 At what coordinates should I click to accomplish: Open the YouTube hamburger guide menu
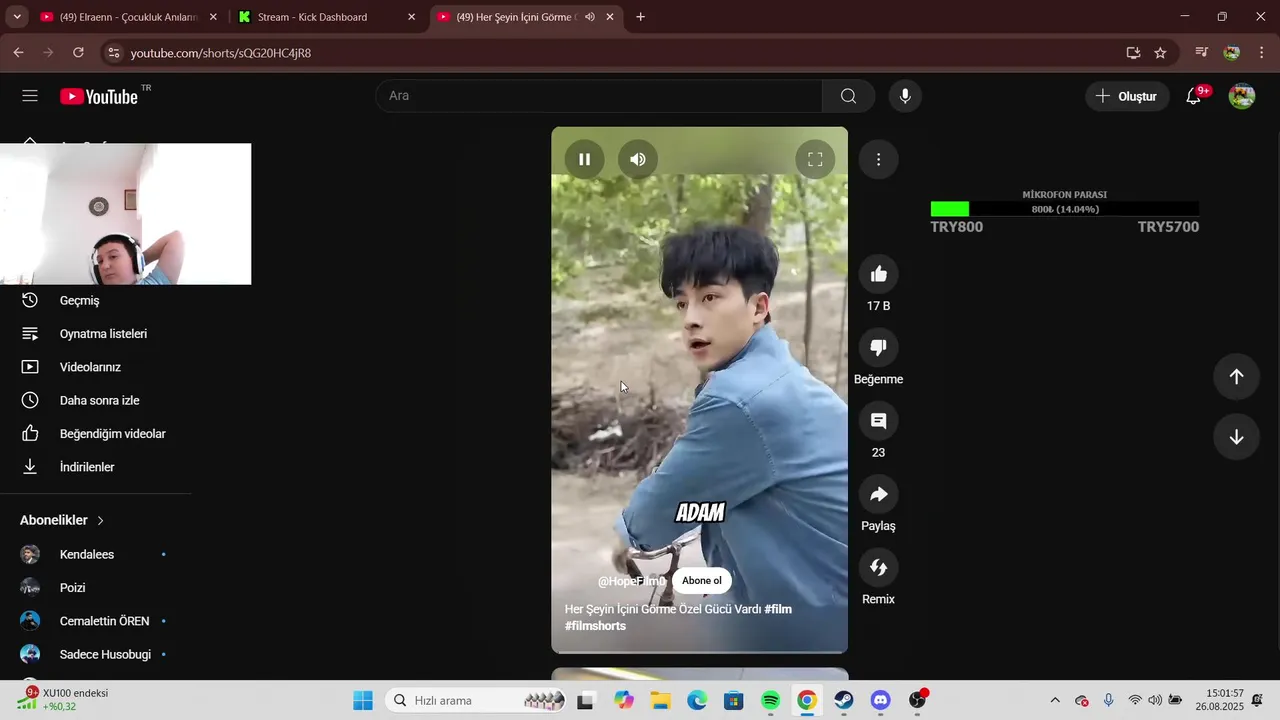pyautogui.click(x=30, y=96)
